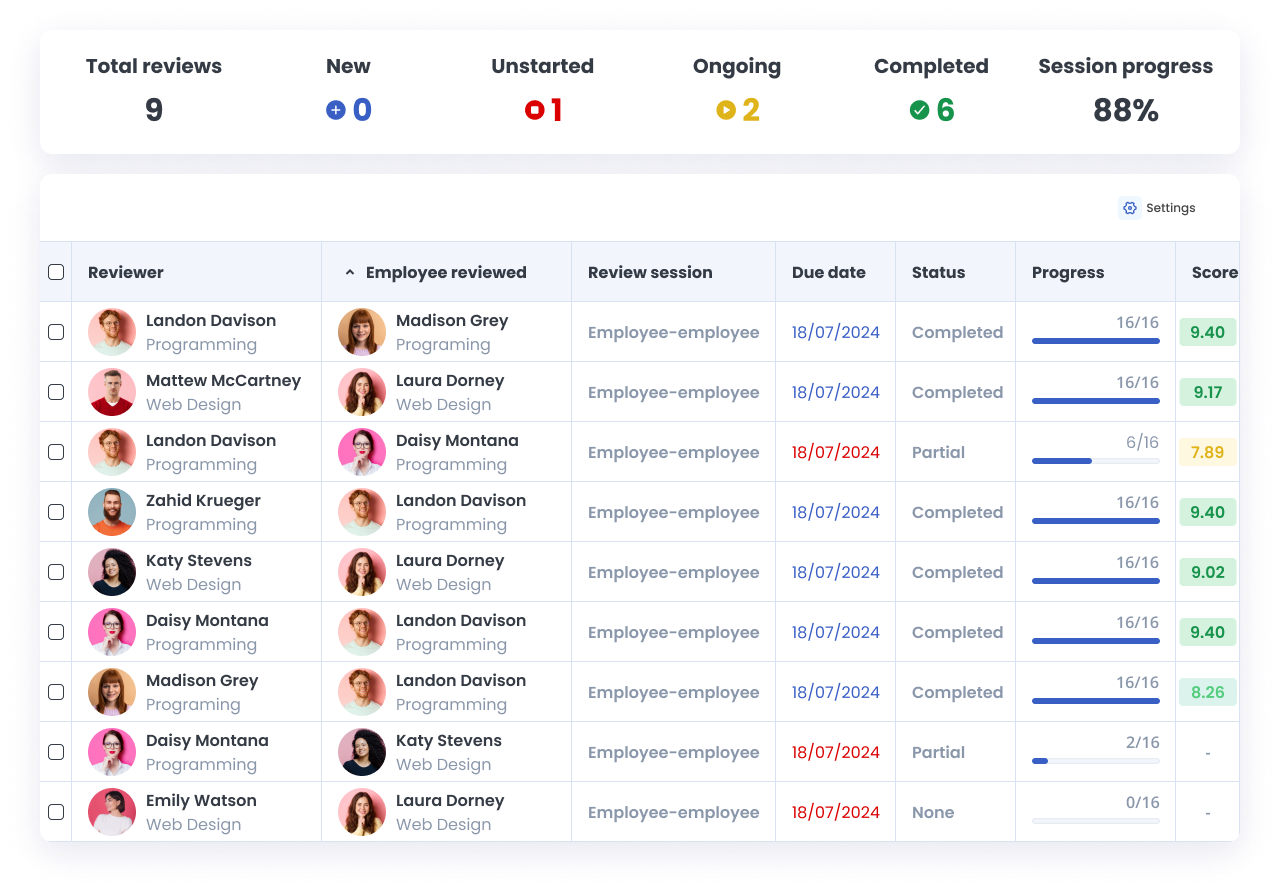Click the green Completed checkmark icon
Viewport: 1280px width, 892px height.
click(x=920, y=111)
